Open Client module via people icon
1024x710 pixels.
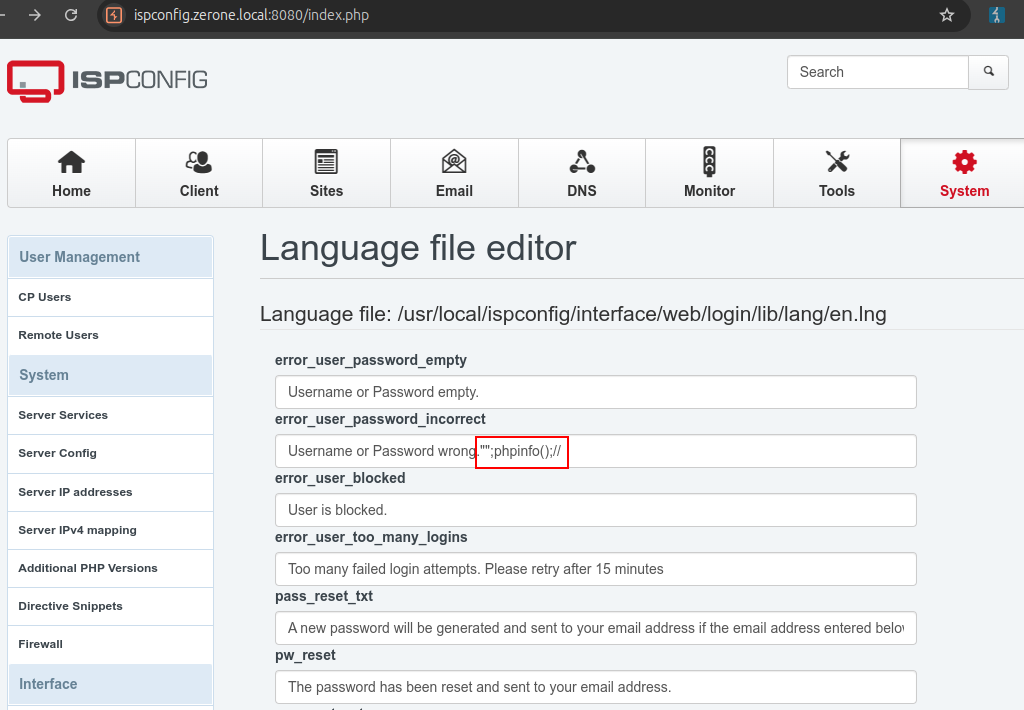[x=199, y=162]
